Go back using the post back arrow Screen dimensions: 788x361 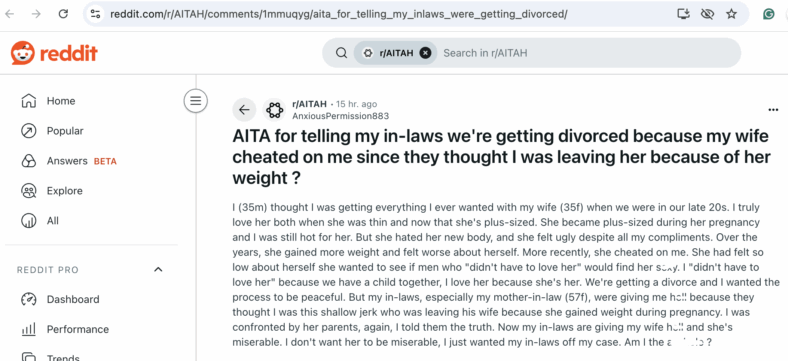point(244,110)
